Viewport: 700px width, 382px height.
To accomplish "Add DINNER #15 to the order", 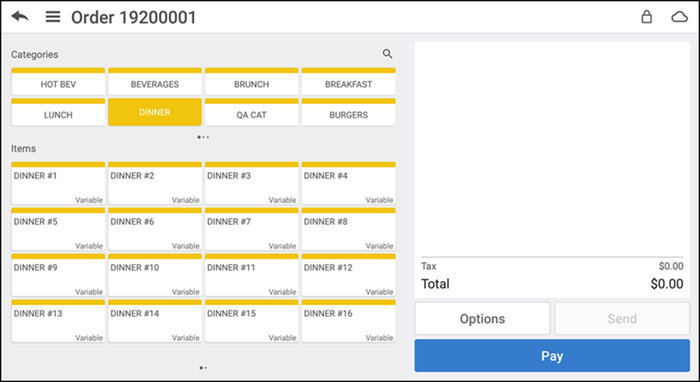I will click(252, 321).
